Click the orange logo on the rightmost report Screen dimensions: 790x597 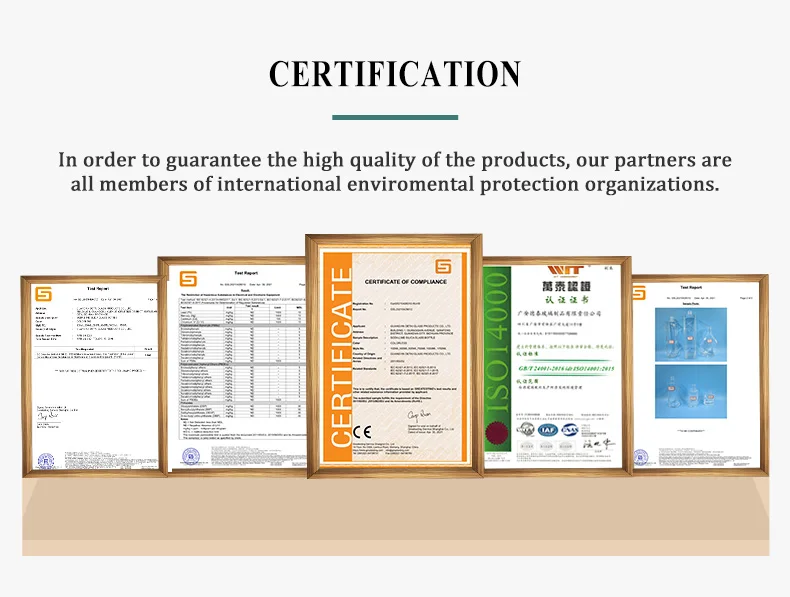pos(639,293)
